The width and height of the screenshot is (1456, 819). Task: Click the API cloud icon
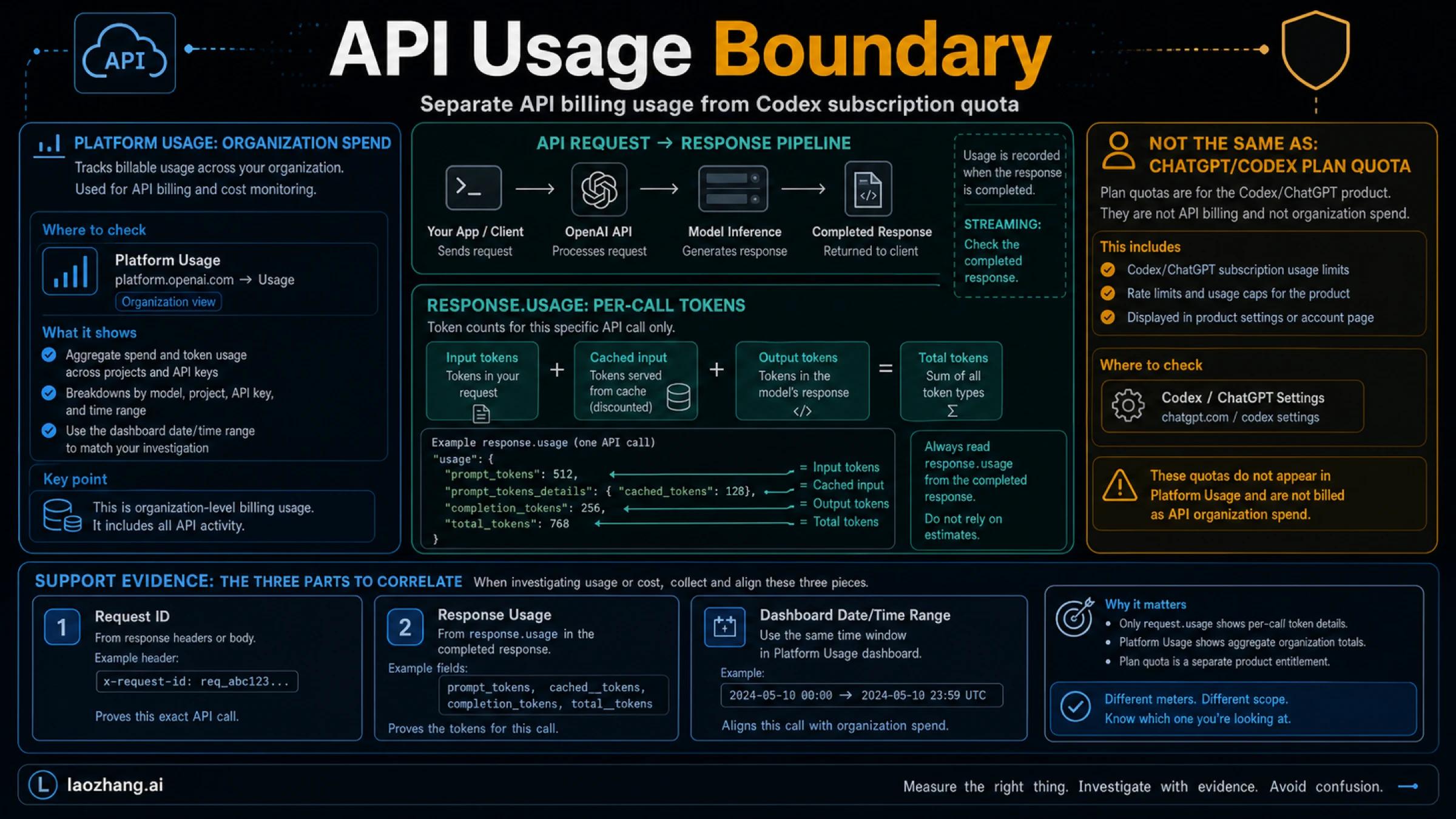pyautogui.click(x=125, y=53)
